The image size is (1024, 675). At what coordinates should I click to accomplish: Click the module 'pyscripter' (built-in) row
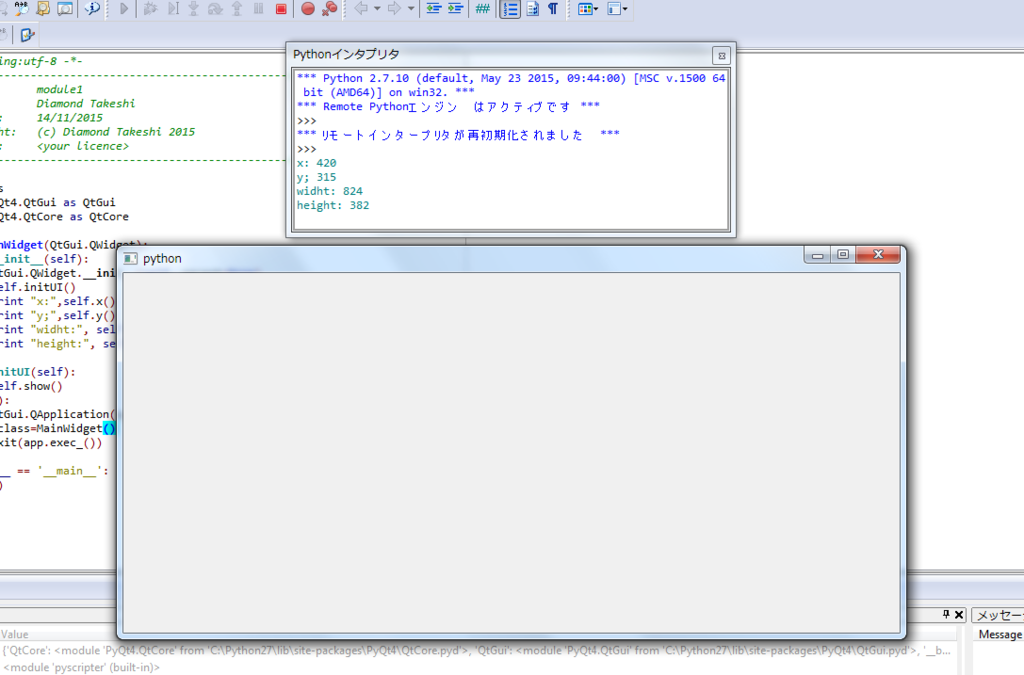pyautogui.click(x=81, y=667)
